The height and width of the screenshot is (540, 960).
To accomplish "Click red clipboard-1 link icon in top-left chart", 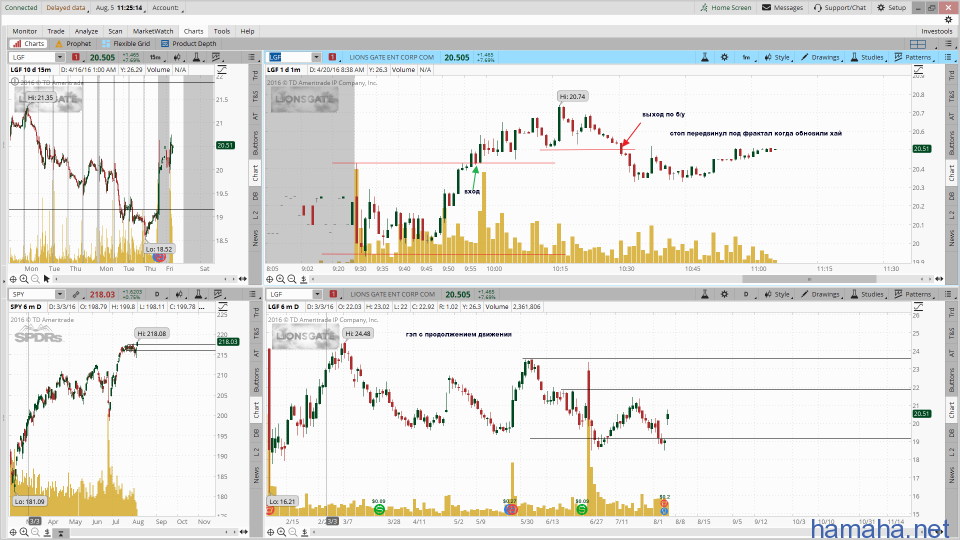I will pos(76,57).
